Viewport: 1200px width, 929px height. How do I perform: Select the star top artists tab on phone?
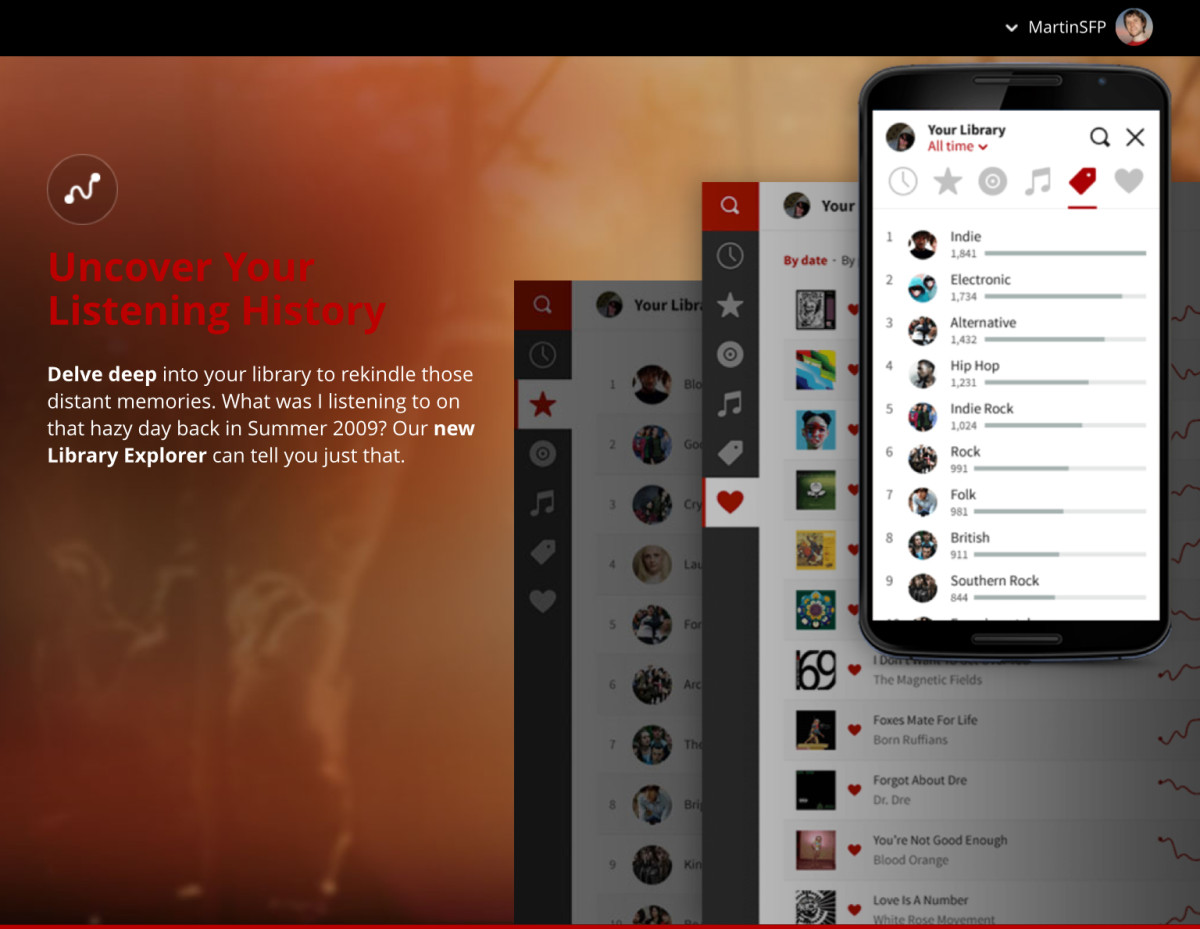click(x=947, y=181)
